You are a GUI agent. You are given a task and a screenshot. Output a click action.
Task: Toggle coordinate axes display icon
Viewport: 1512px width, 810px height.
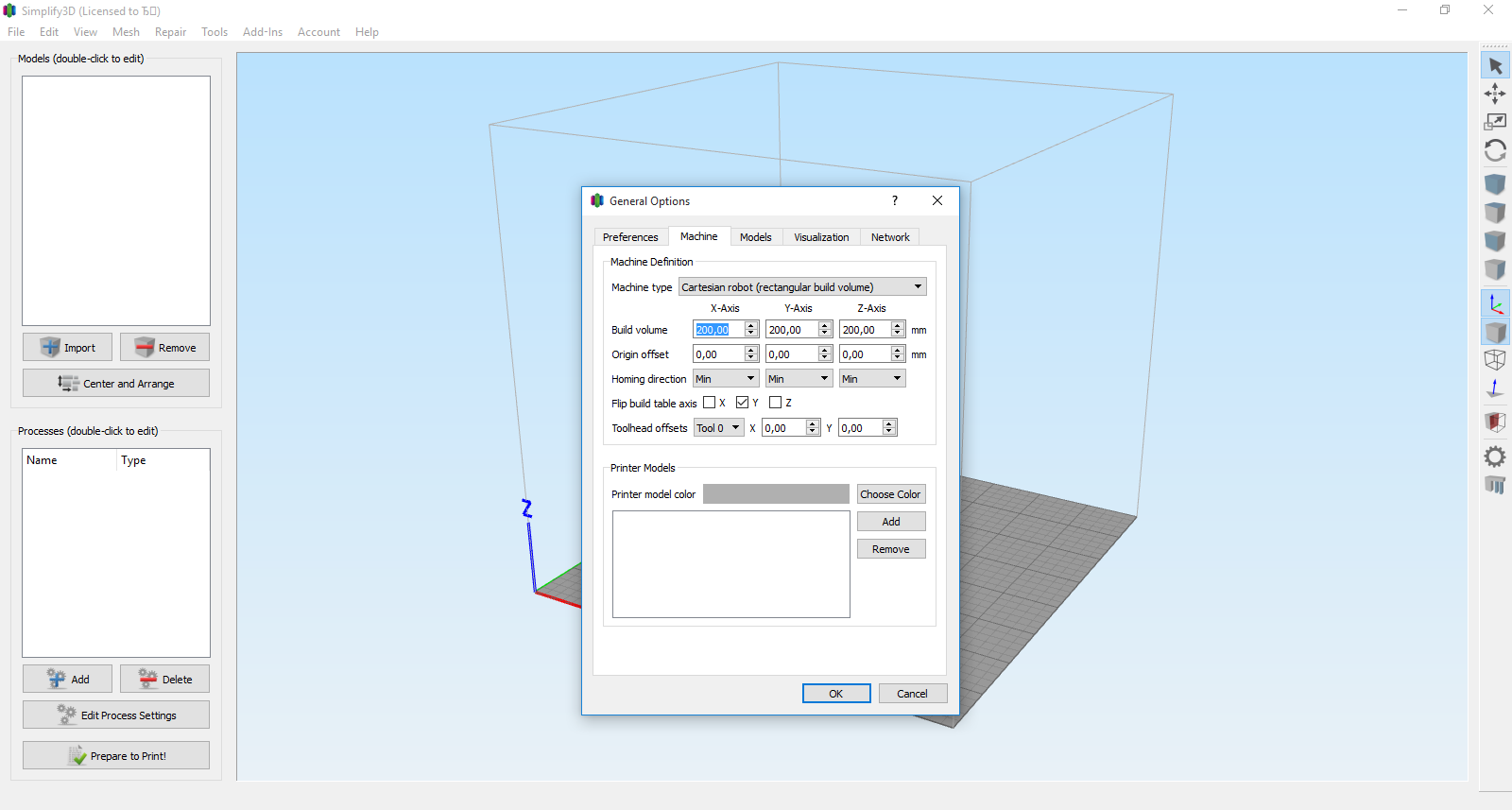[1495, 303]
